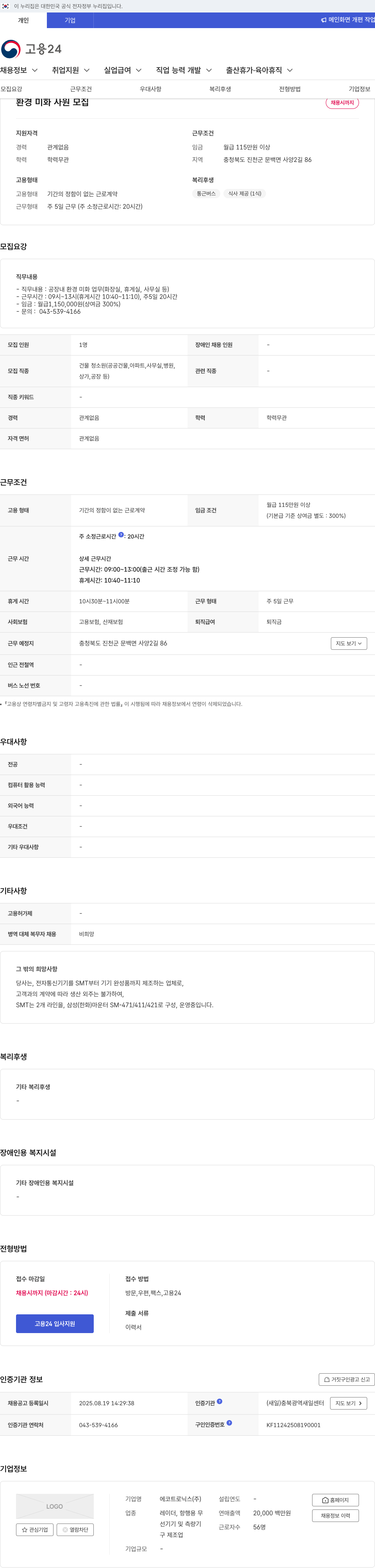Click the inquiry phone number 043-539-4166 in 직무내용
The height and width of the screenshot is (1568, 375).
(60, 312)
